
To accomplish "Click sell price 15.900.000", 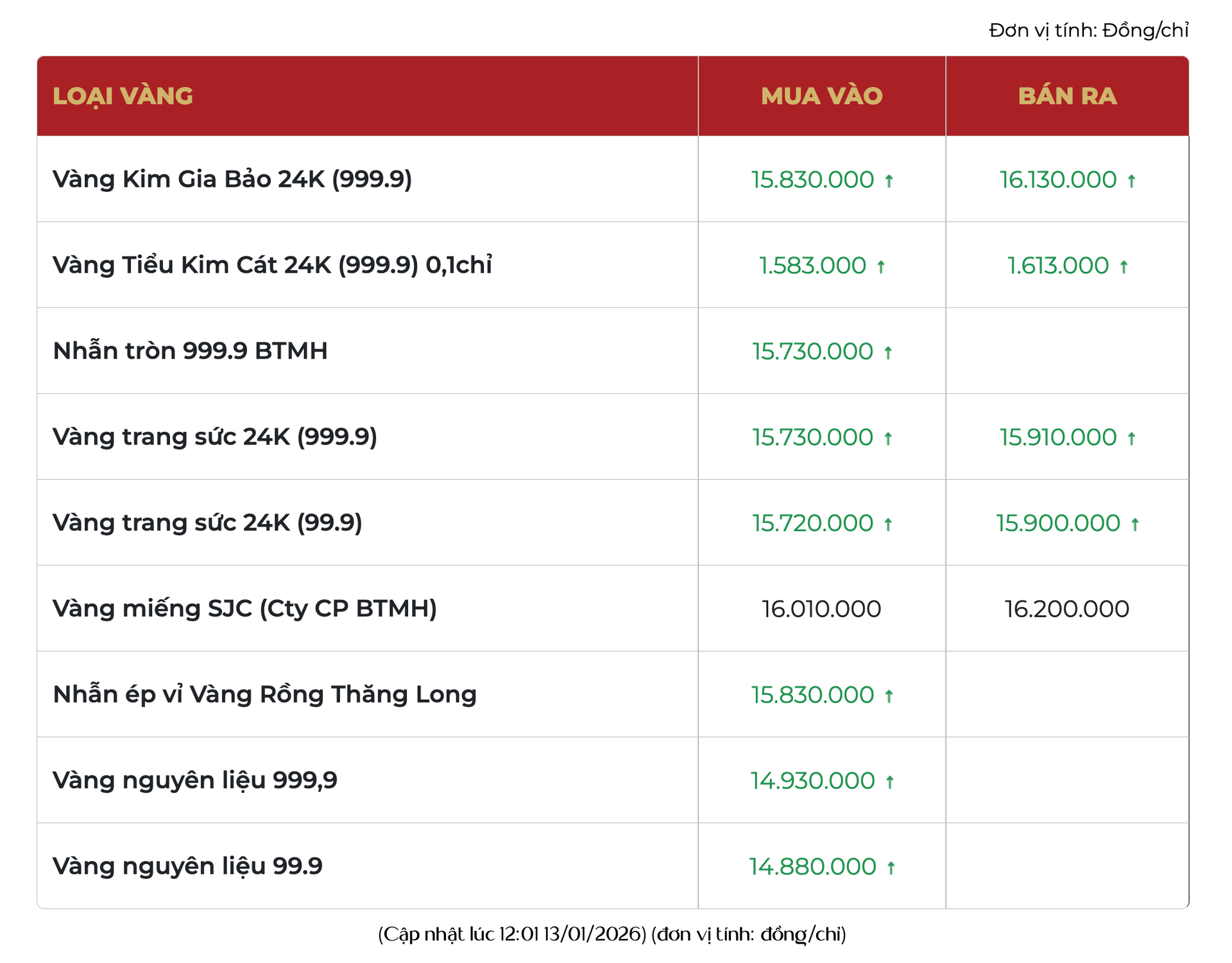I will tap(1058, 524).
